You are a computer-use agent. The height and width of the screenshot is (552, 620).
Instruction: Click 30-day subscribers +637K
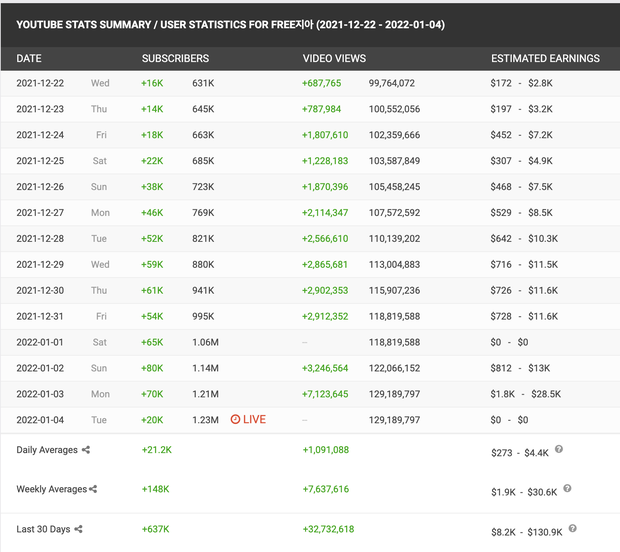[155, 529]
